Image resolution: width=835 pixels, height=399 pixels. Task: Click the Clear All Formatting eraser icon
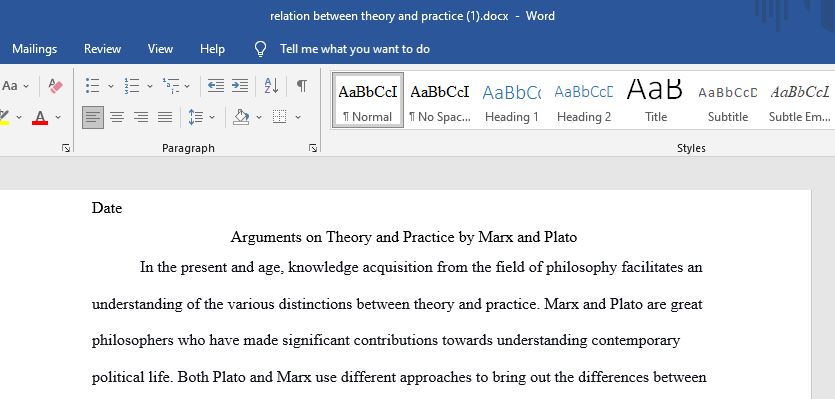click(x=55, y=86)
